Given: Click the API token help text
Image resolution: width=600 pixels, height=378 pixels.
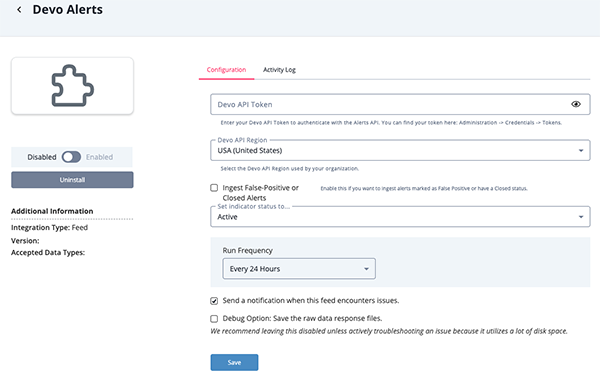Looking at the screenshot, I should click(x=391, y=123).
